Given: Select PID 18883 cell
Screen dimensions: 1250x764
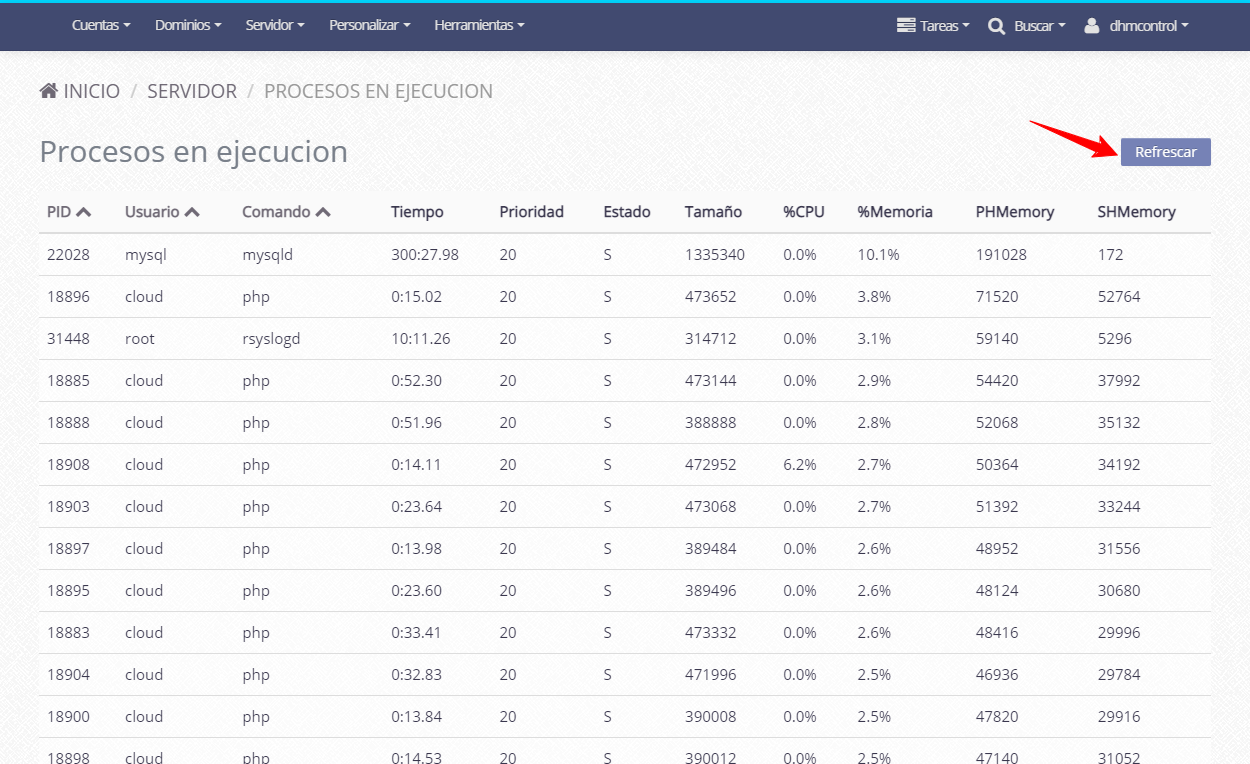Looking at the screenshot, I should pos(68,633).
